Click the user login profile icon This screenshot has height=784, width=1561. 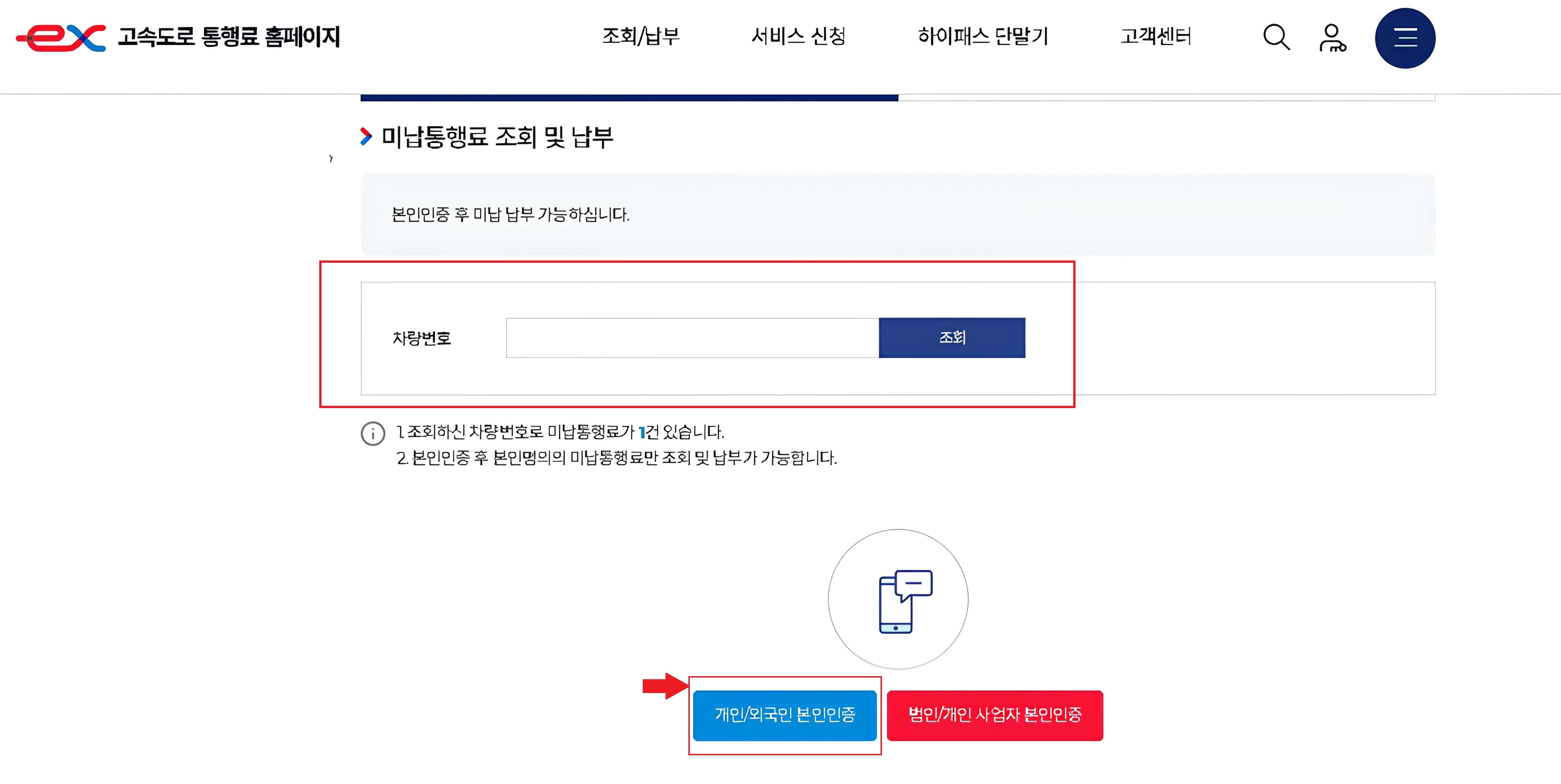click(x=1332, y=37)
